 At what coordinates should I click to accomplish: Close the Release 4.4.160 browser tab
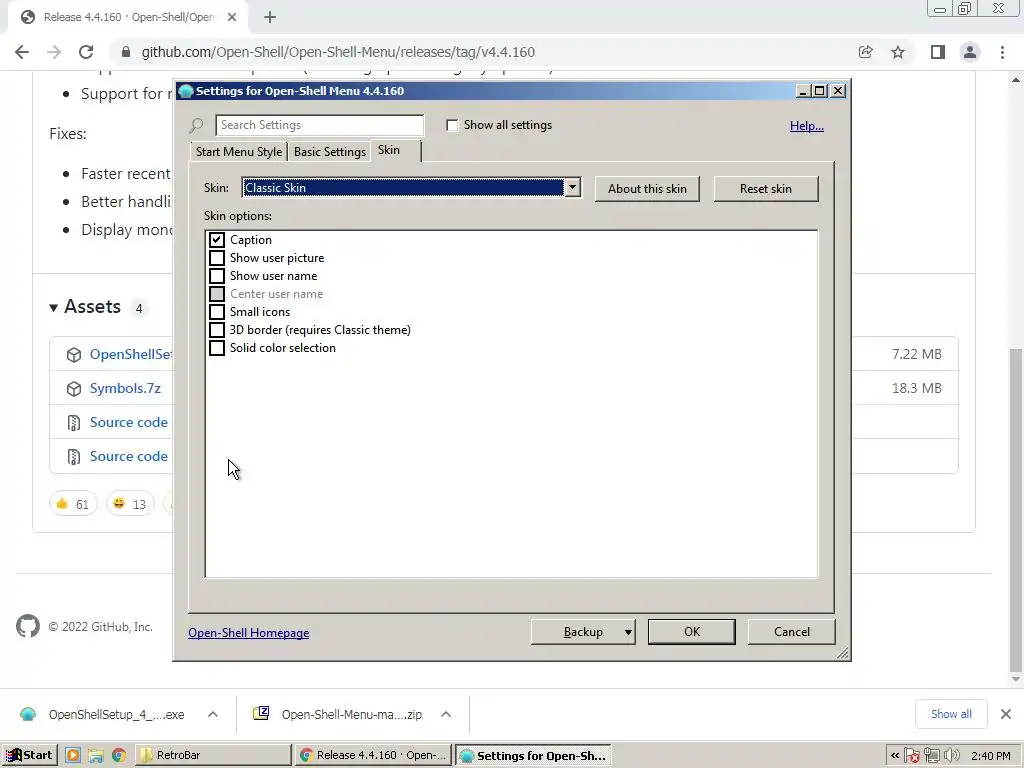point(232,18)
